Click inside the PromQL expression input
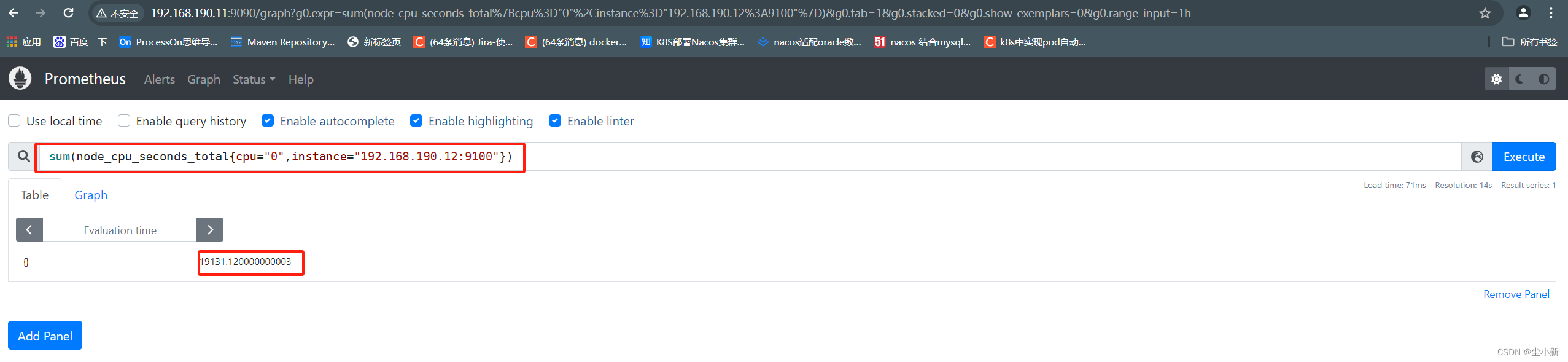 pyautogui.click(x=749, y=157)
